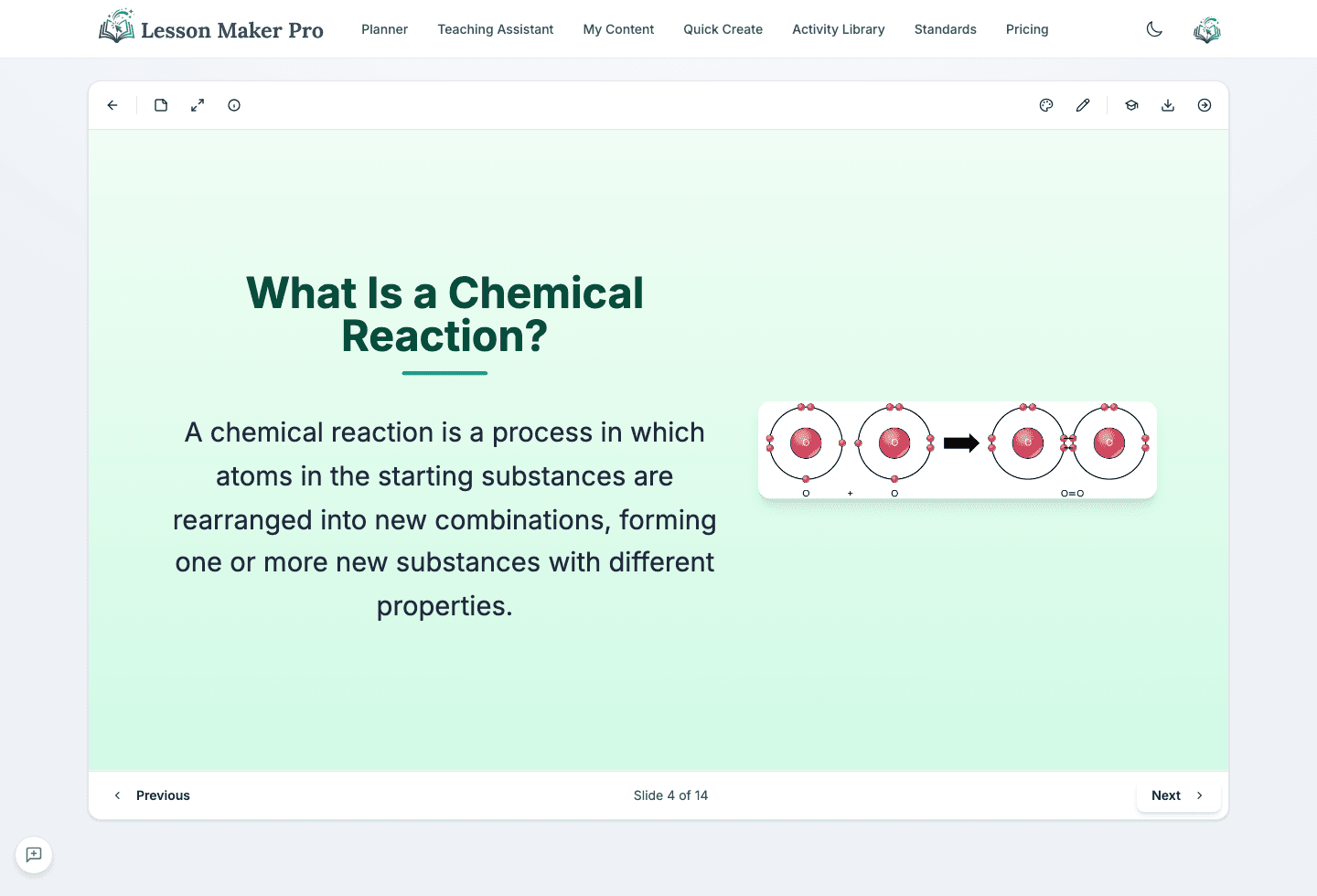This screenshot has height=896, width=1317.
Task: Click the circled right arrow icon
Action: tap(1205, 105)
